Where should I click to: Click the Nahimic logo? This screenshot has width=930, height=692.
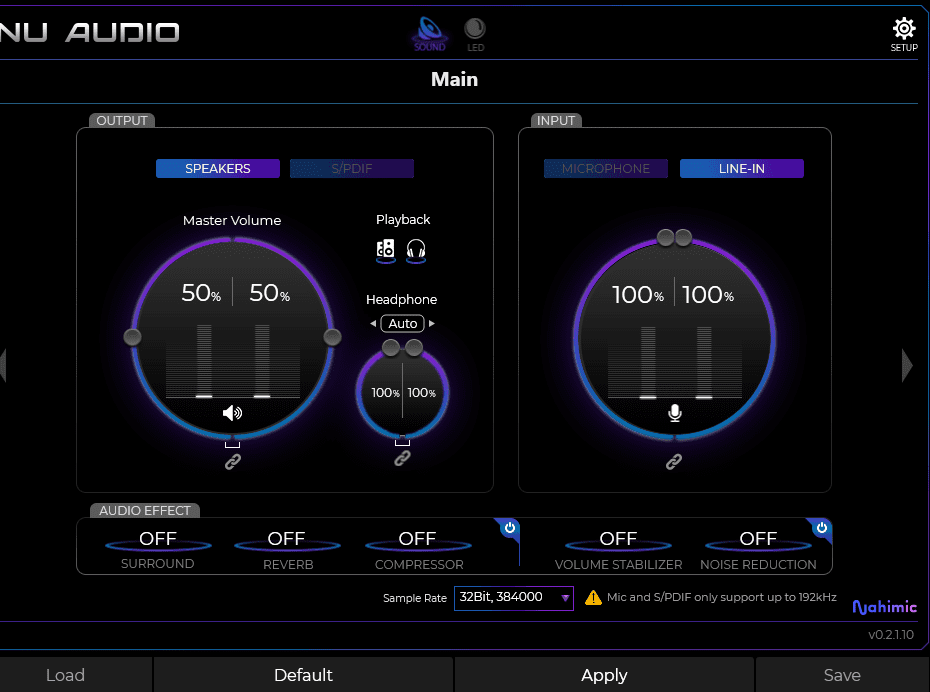884,606
